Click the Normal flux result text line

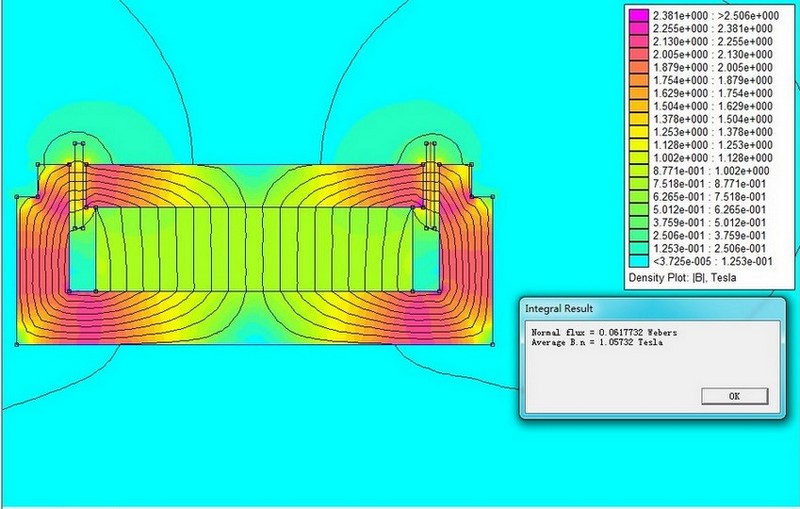coord(598,331)
